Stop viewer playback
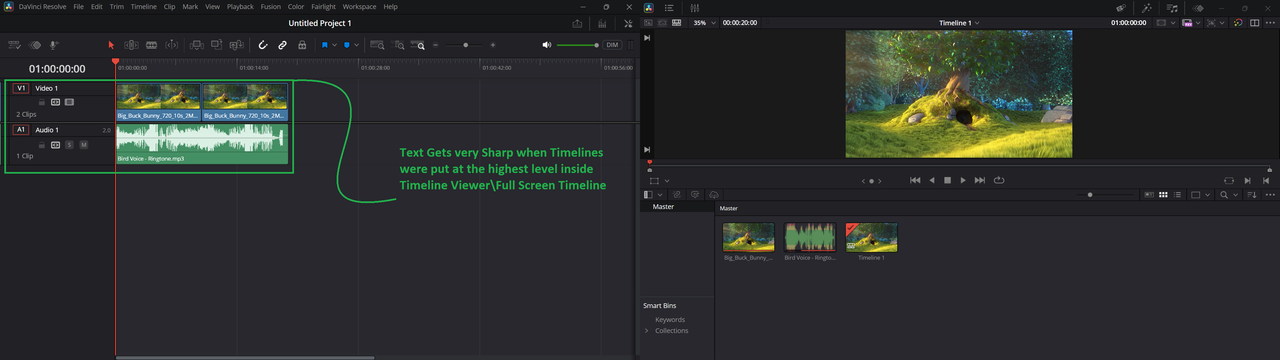Image resolution: width=1280 pixels, height=360 pixels. pyautogui.click(x=947, y=180)
